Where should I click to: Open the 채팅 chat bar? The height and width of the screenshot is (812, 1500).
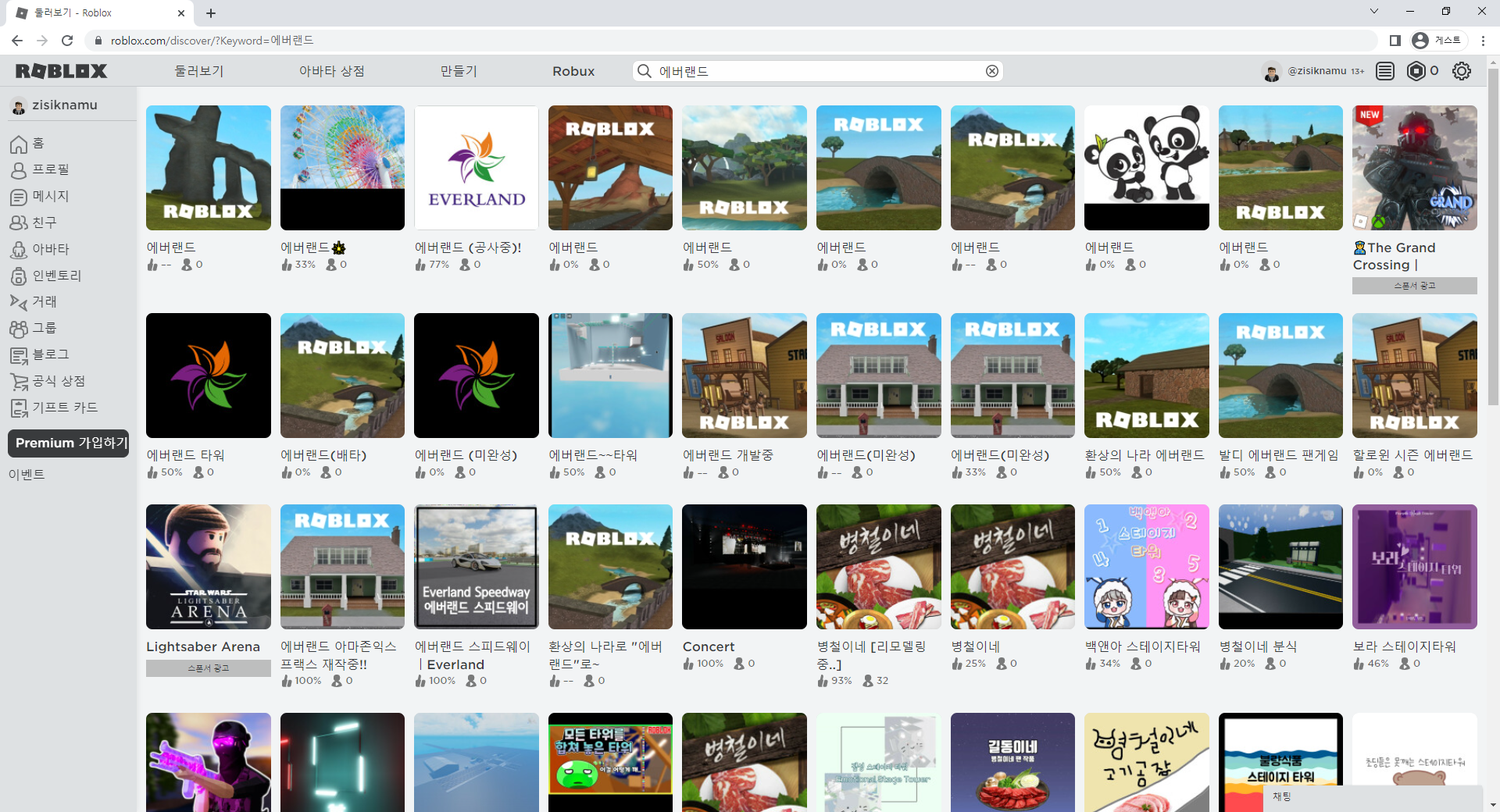[x=1373, y=797]
